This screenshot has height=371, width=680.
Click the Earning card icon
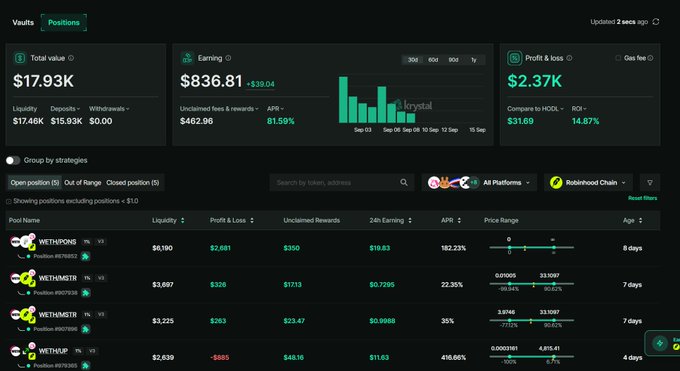tap(187, 58)
